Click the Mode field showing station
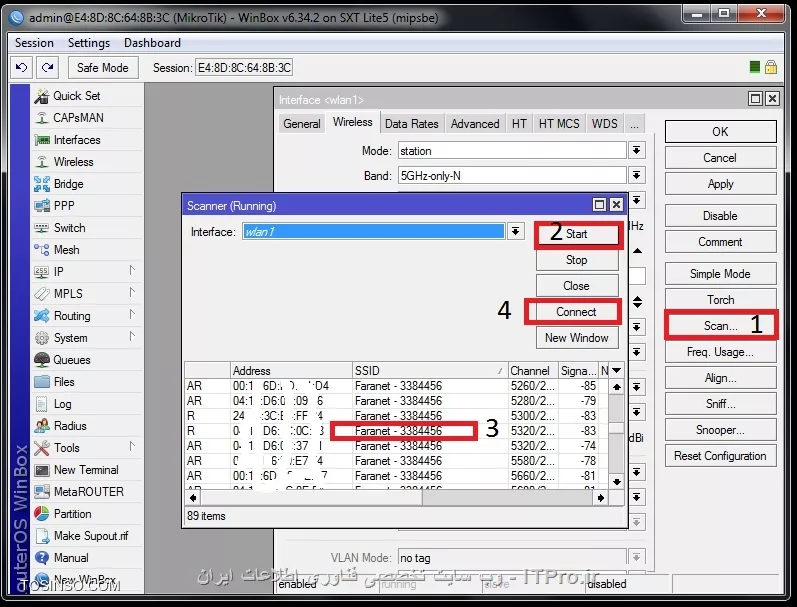 [512, 150]
